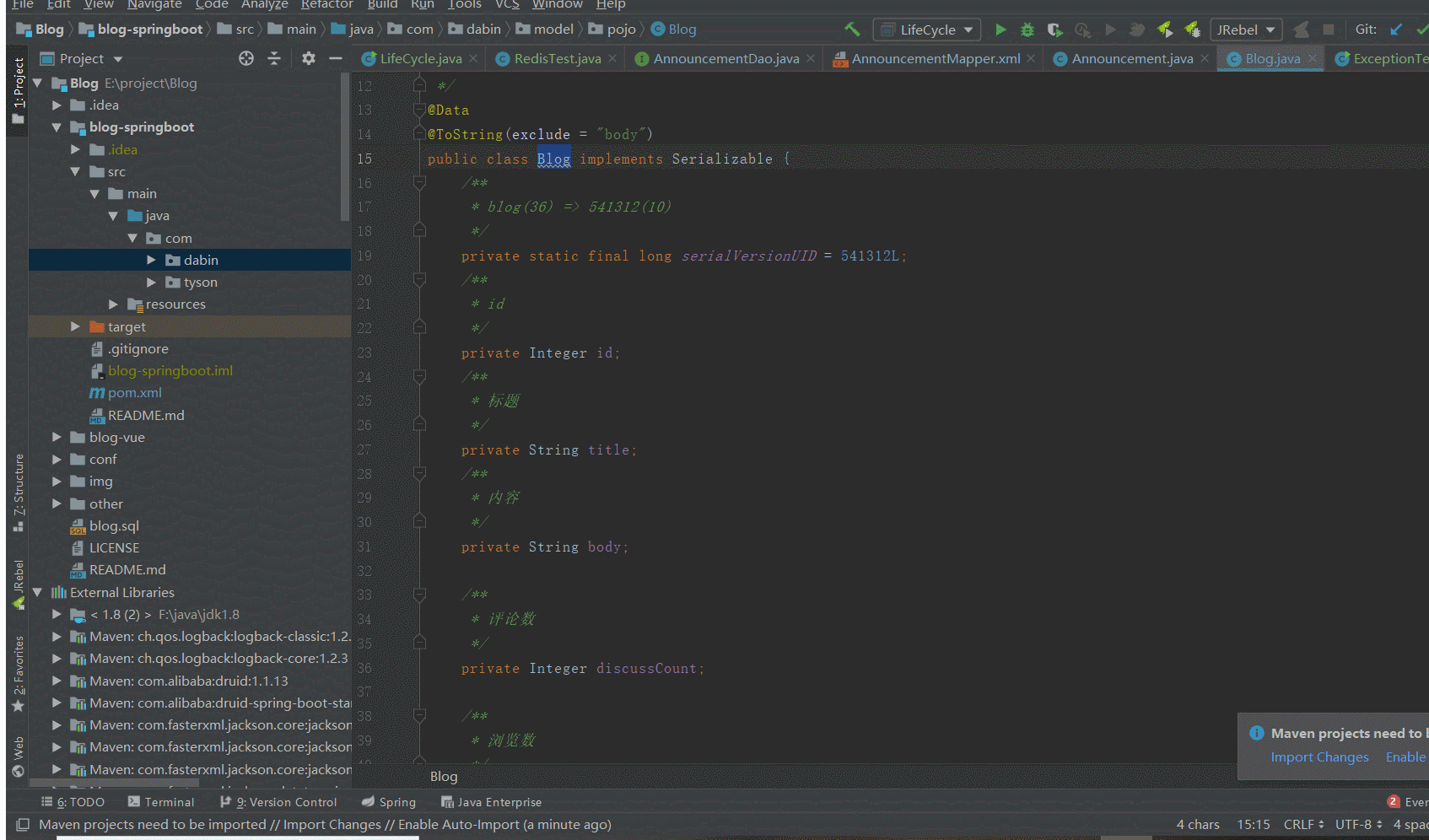Click the locate/scroll-from-source target icon

(x=246, y=58)
